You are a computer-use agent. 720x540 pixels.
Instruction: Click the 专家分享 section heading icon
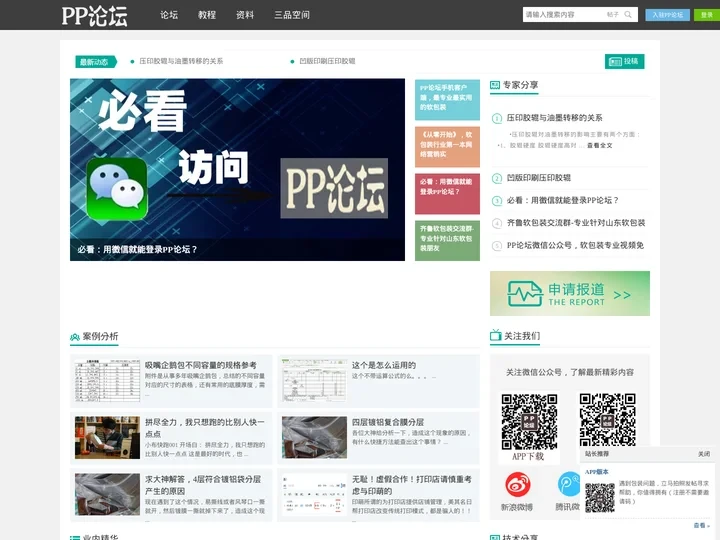click(495, 85)
